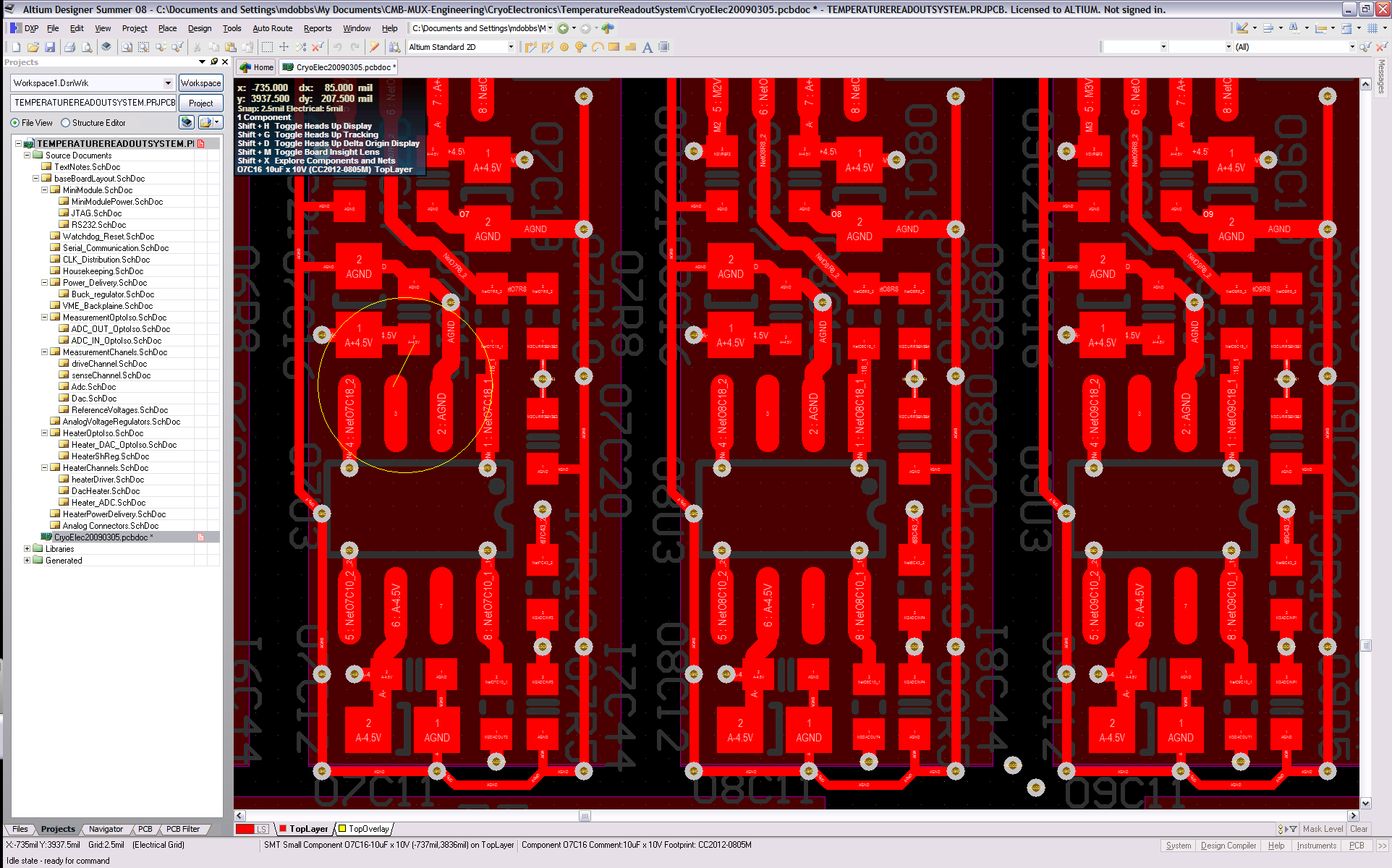Navigate back with green arrow icon
The width and height of the screenshot is (1392, 868).
point(563,28)
